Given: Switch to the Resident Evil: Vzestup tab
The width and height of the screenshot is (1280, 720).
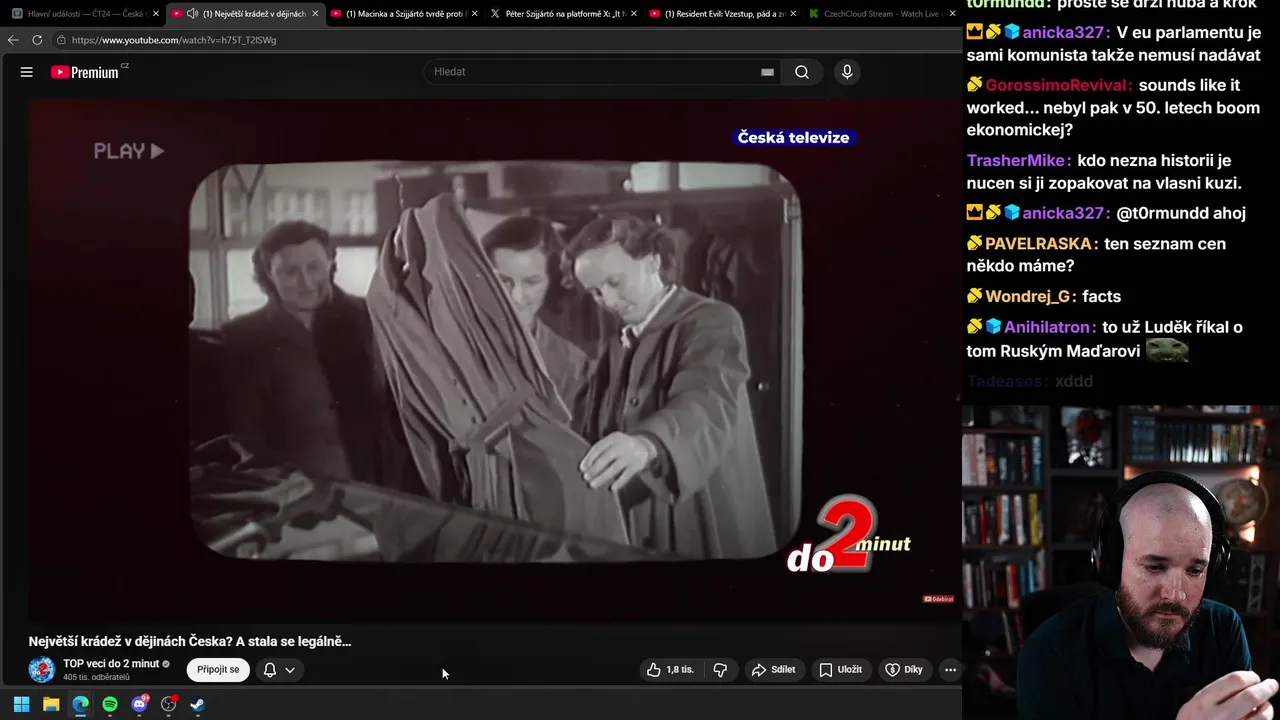Looking at the screenshot, I should tap(723, 14).
